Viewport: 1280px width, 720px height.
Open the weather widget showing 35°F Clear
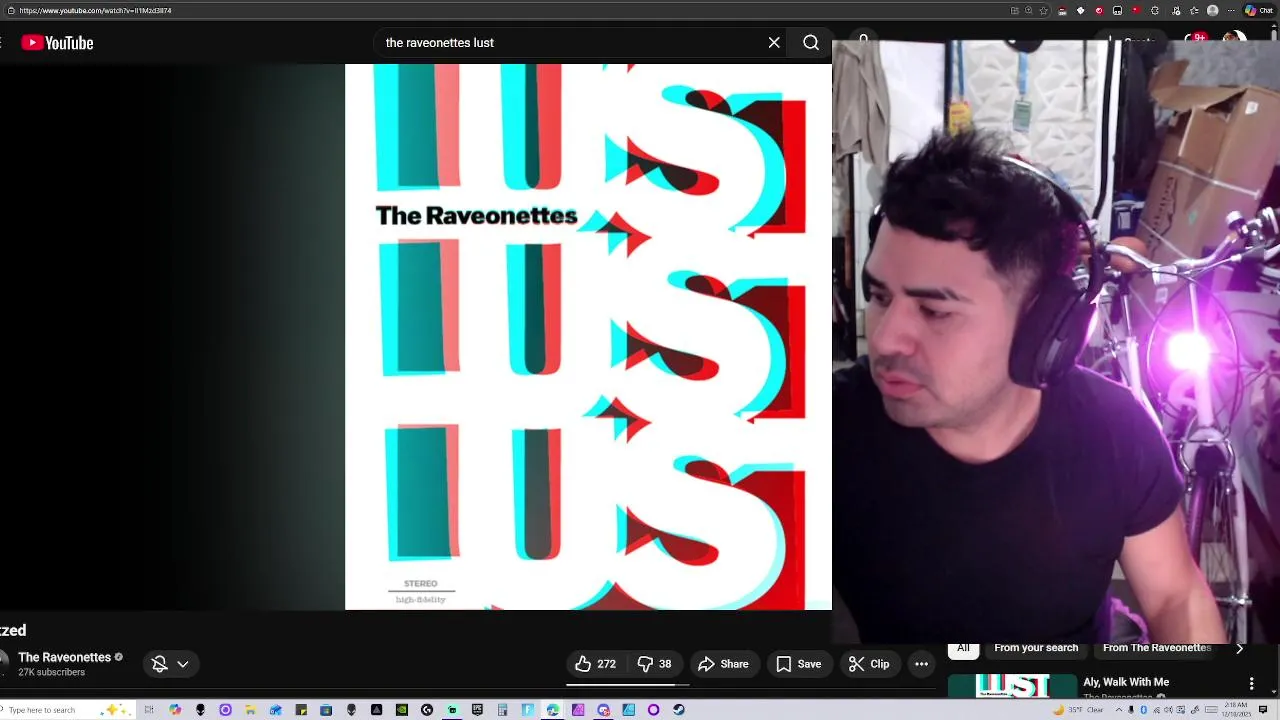tap(1078, 710)
